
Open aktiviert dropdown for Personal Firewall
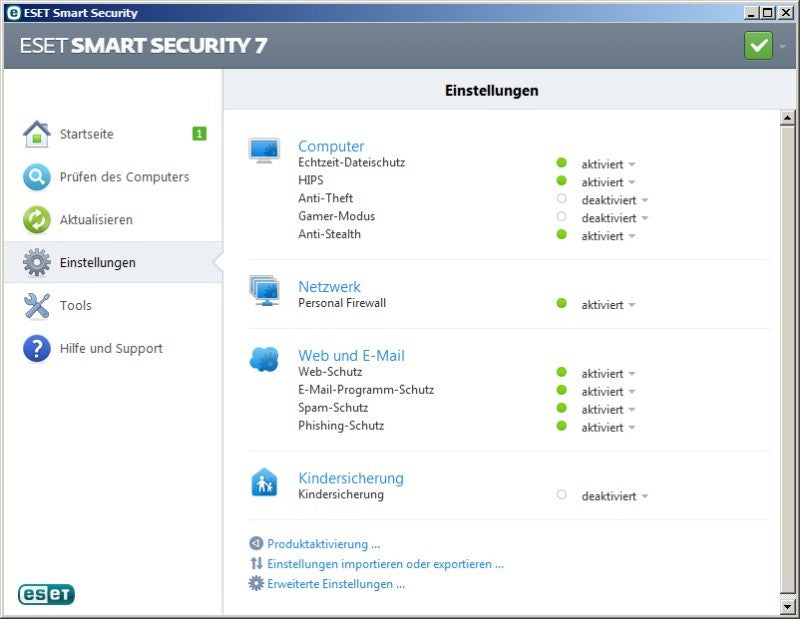[x=608, y=305]
